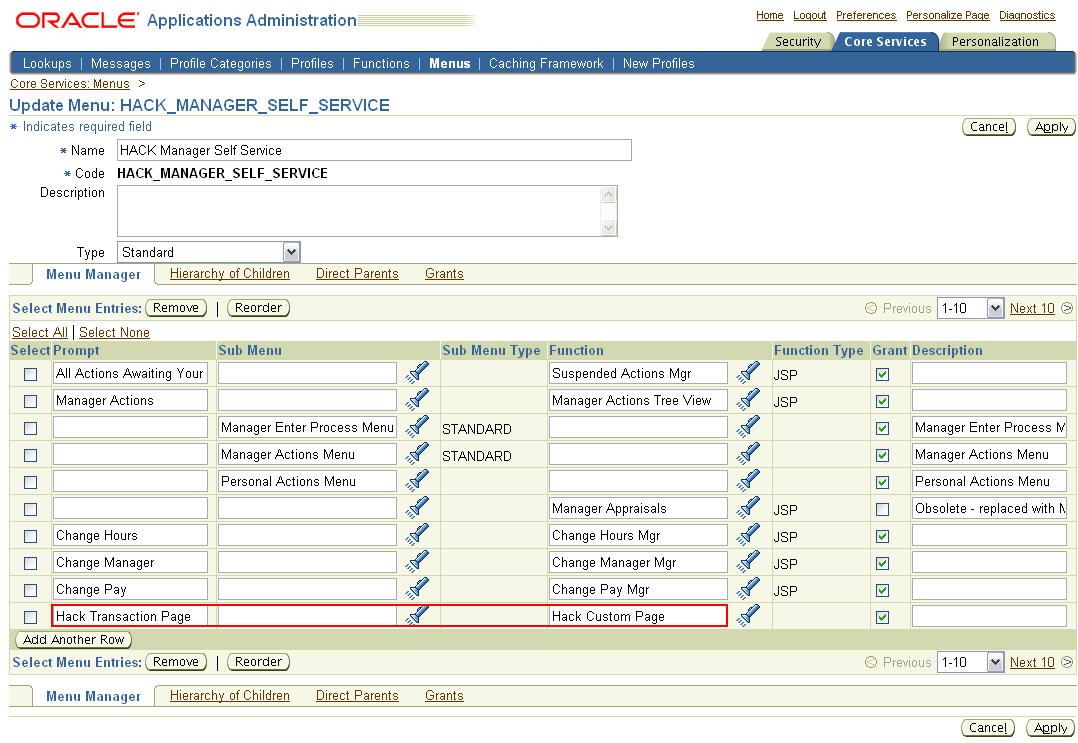Open flashlight search for the Personal Actions Menu row
1078x743 pixels.
click(418, 481)
